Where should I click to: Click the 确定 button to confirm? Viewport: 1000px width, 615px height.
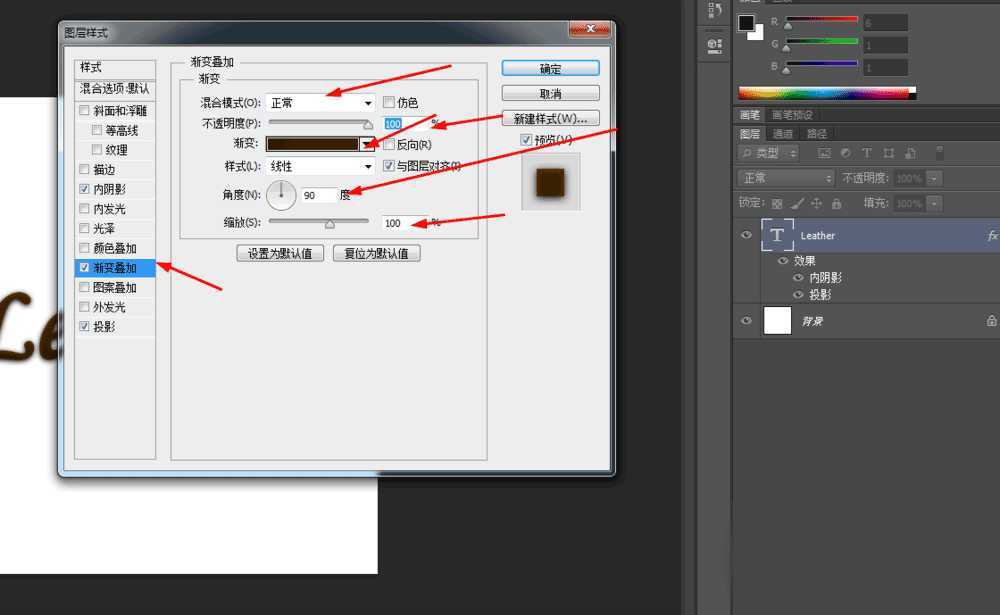tap(549, 68)
